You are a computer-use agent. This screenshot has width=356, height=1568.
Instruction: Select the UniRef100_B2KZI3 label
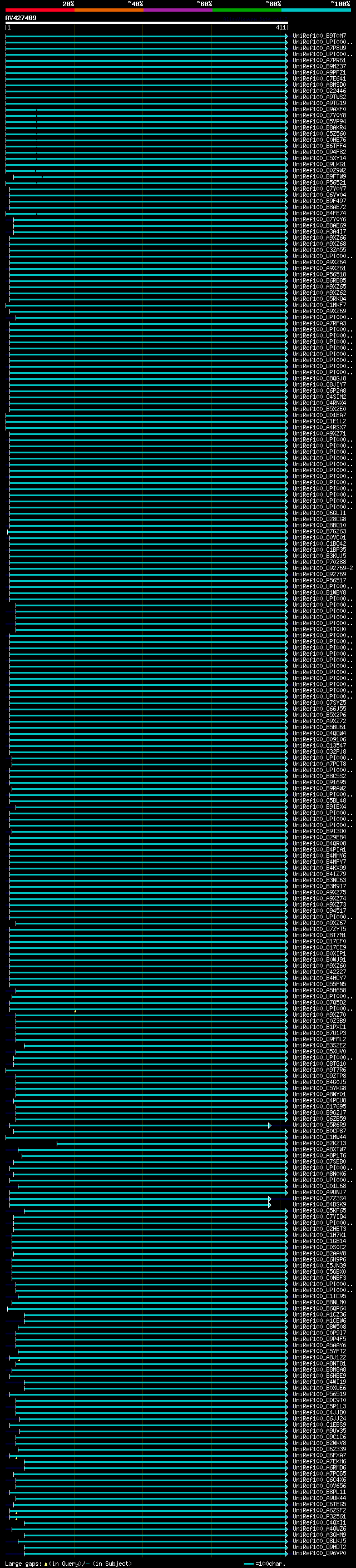click(x=319, y=1143)
